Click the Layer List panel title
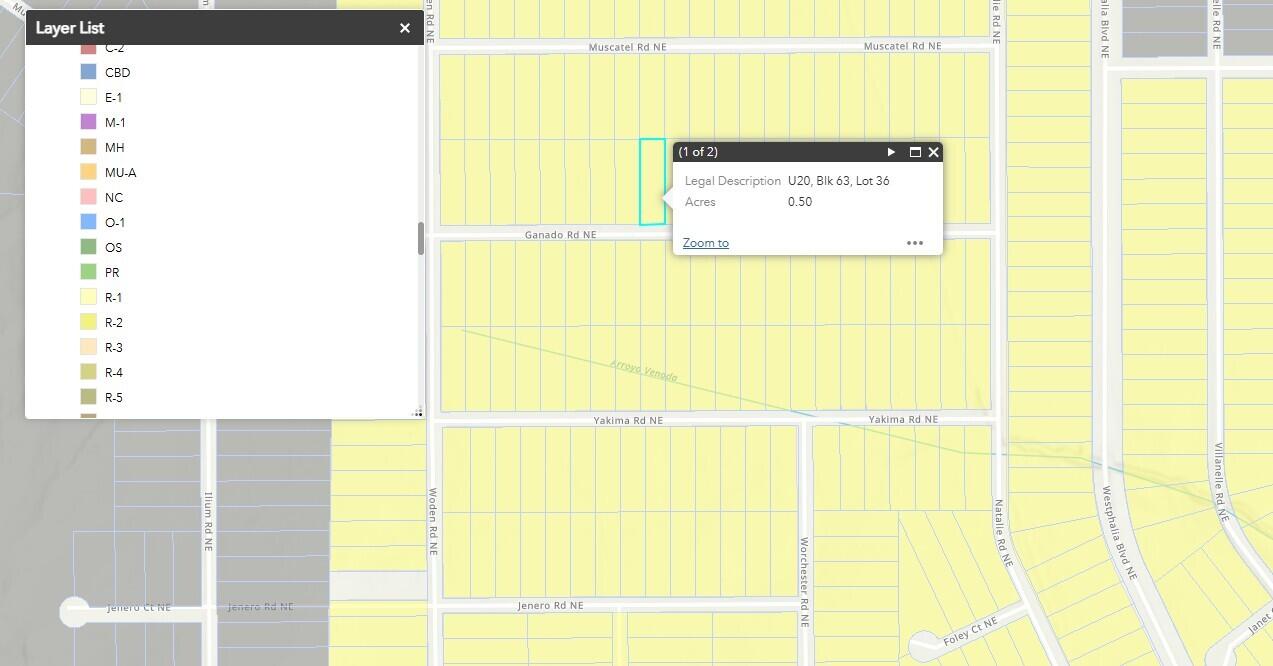1273x666 pixels. (70, 28)
